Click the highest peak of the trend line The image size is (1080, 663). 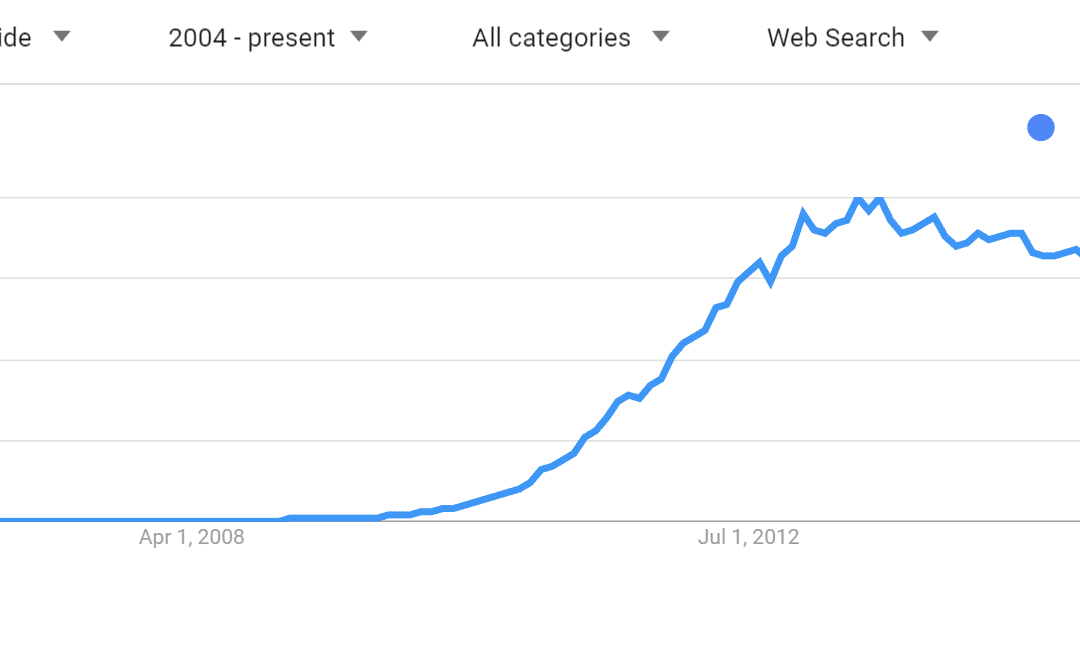[858, 200]
